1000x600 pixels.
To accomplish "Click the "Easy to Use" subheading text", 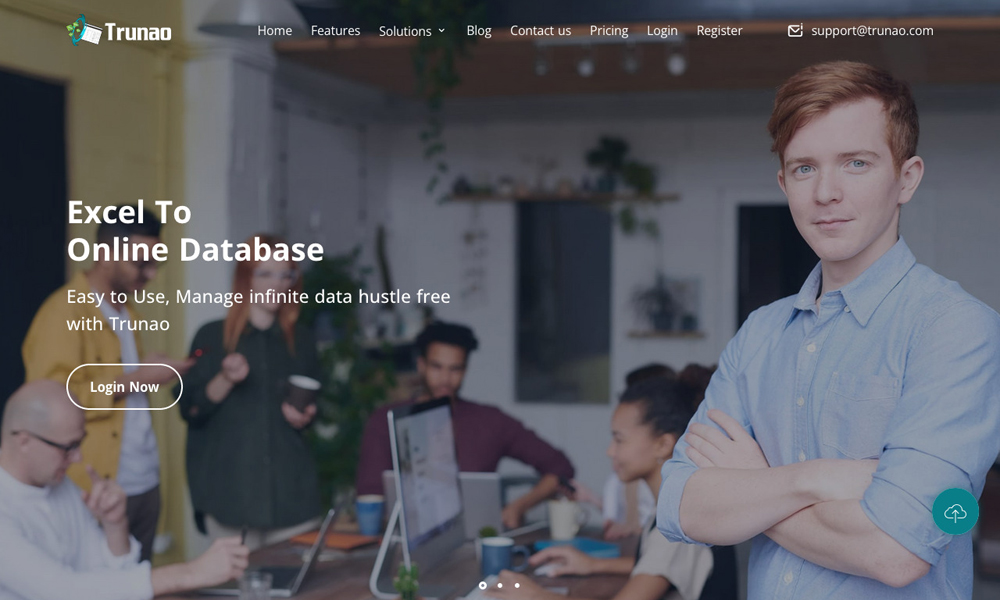I will tap(258, 310).
